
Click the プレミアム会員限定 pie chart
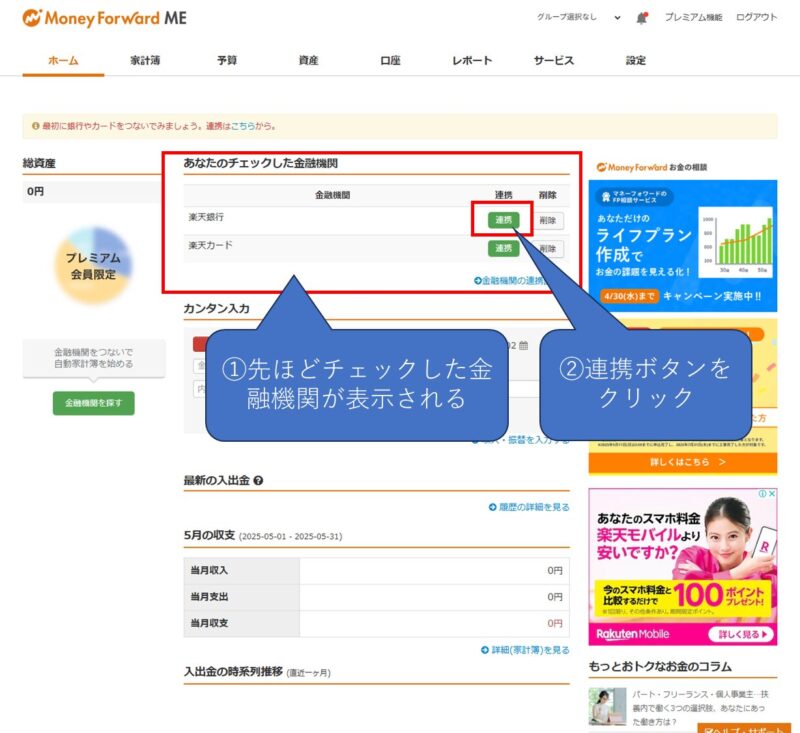[x=93, y=265]
